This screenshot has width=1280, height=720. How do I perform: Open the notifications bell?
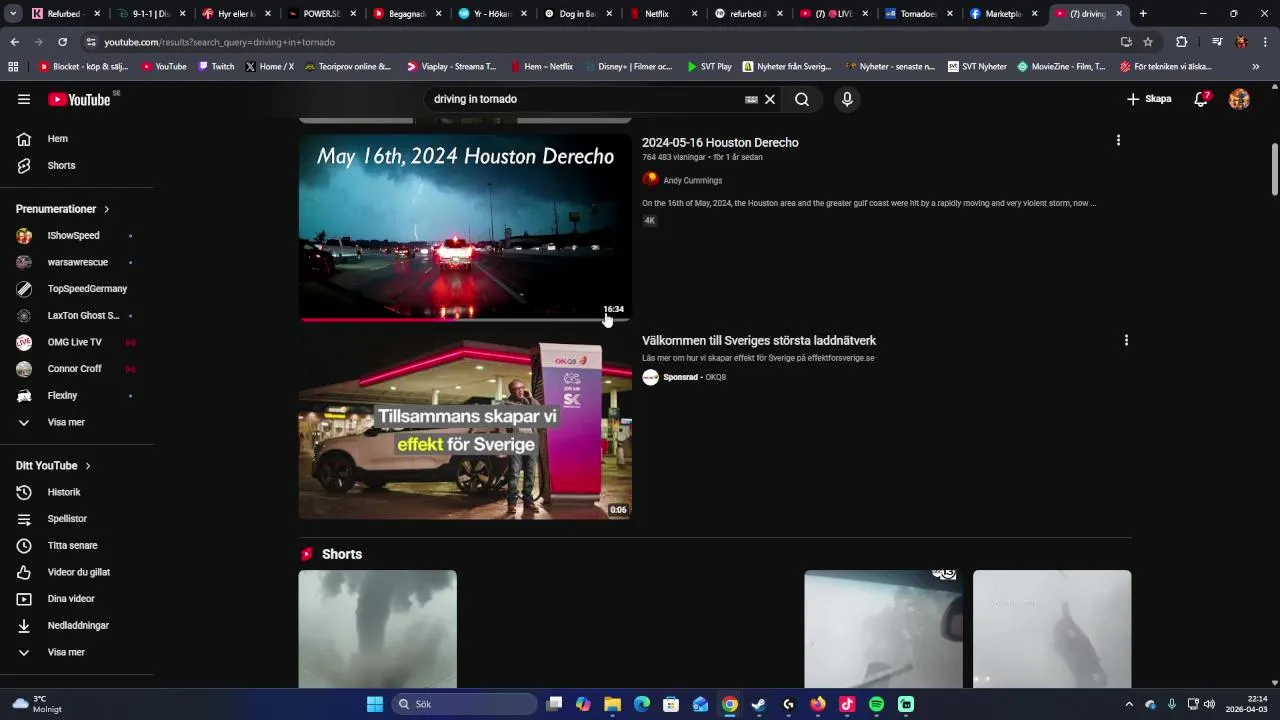pyautogui.click(x=1201, y=99)
